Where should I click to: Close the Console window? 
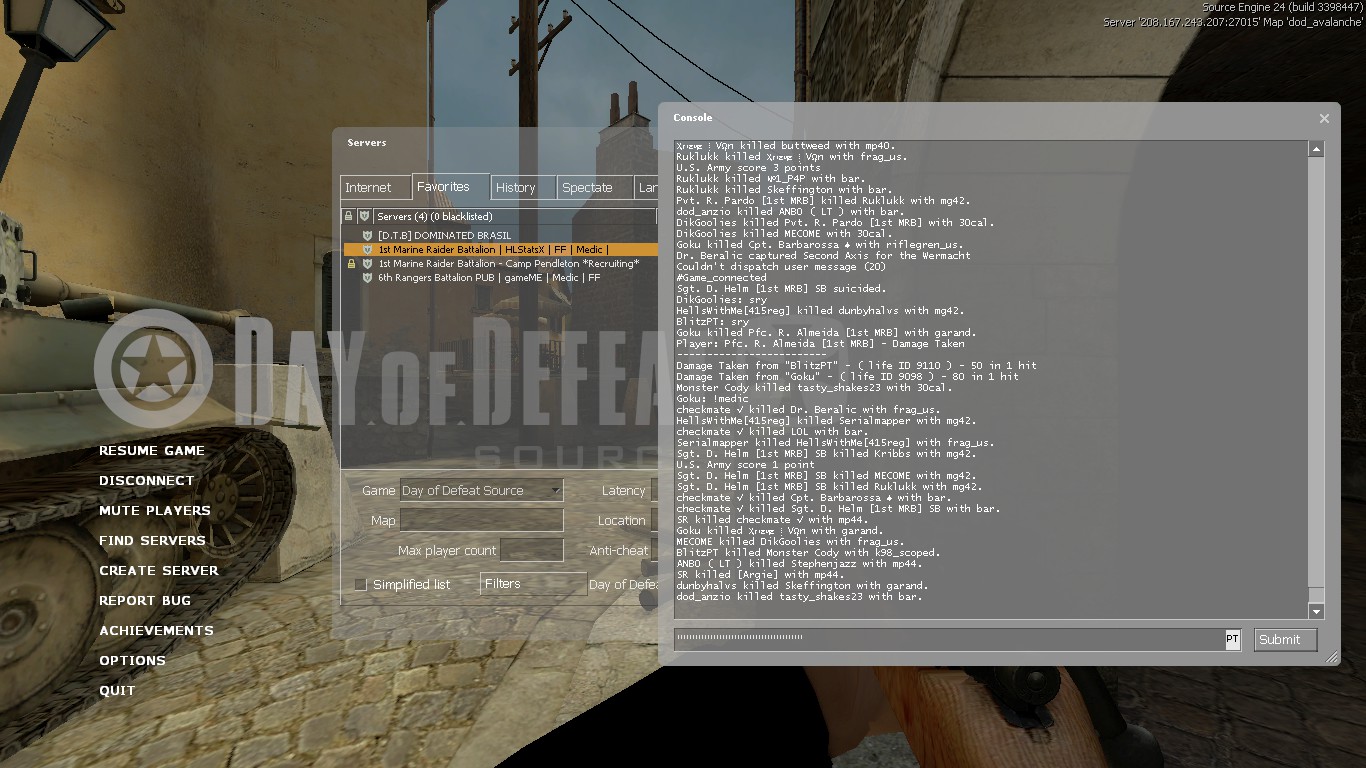1324,118
